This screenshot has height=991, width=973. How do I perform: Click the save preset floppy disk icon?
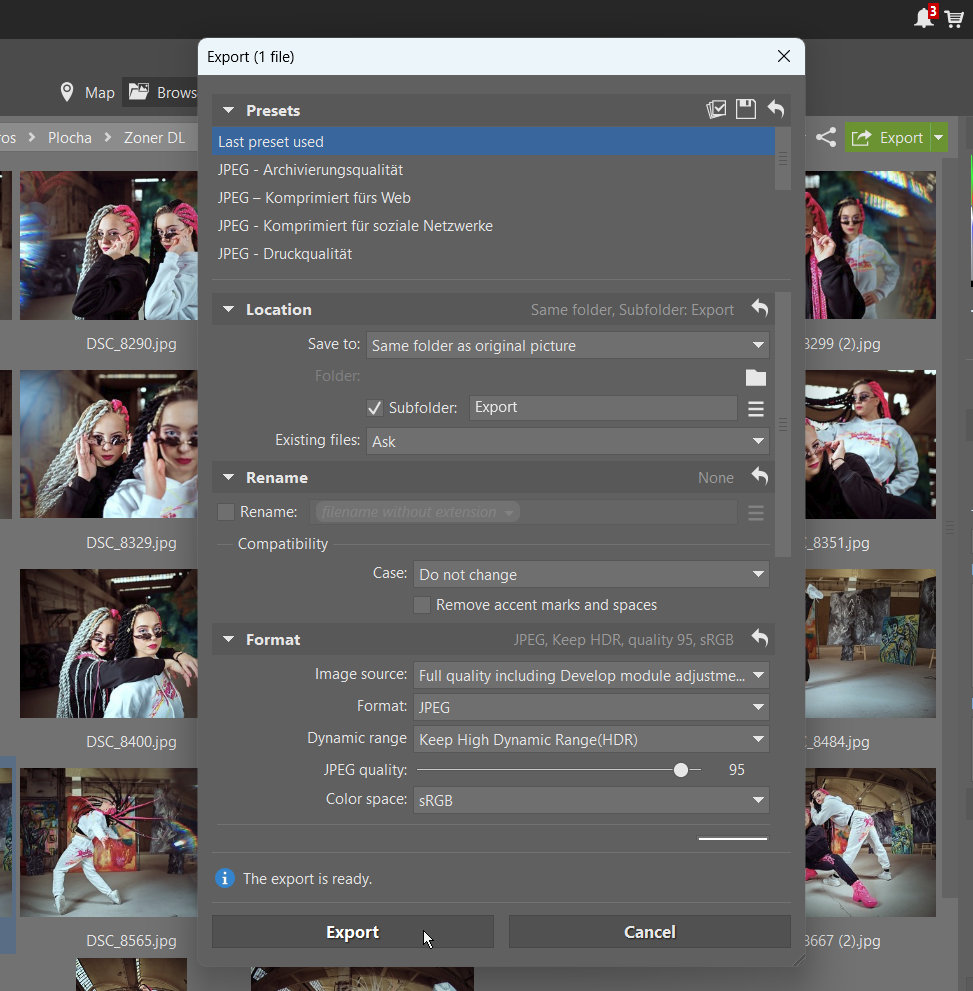pos(746,110)
